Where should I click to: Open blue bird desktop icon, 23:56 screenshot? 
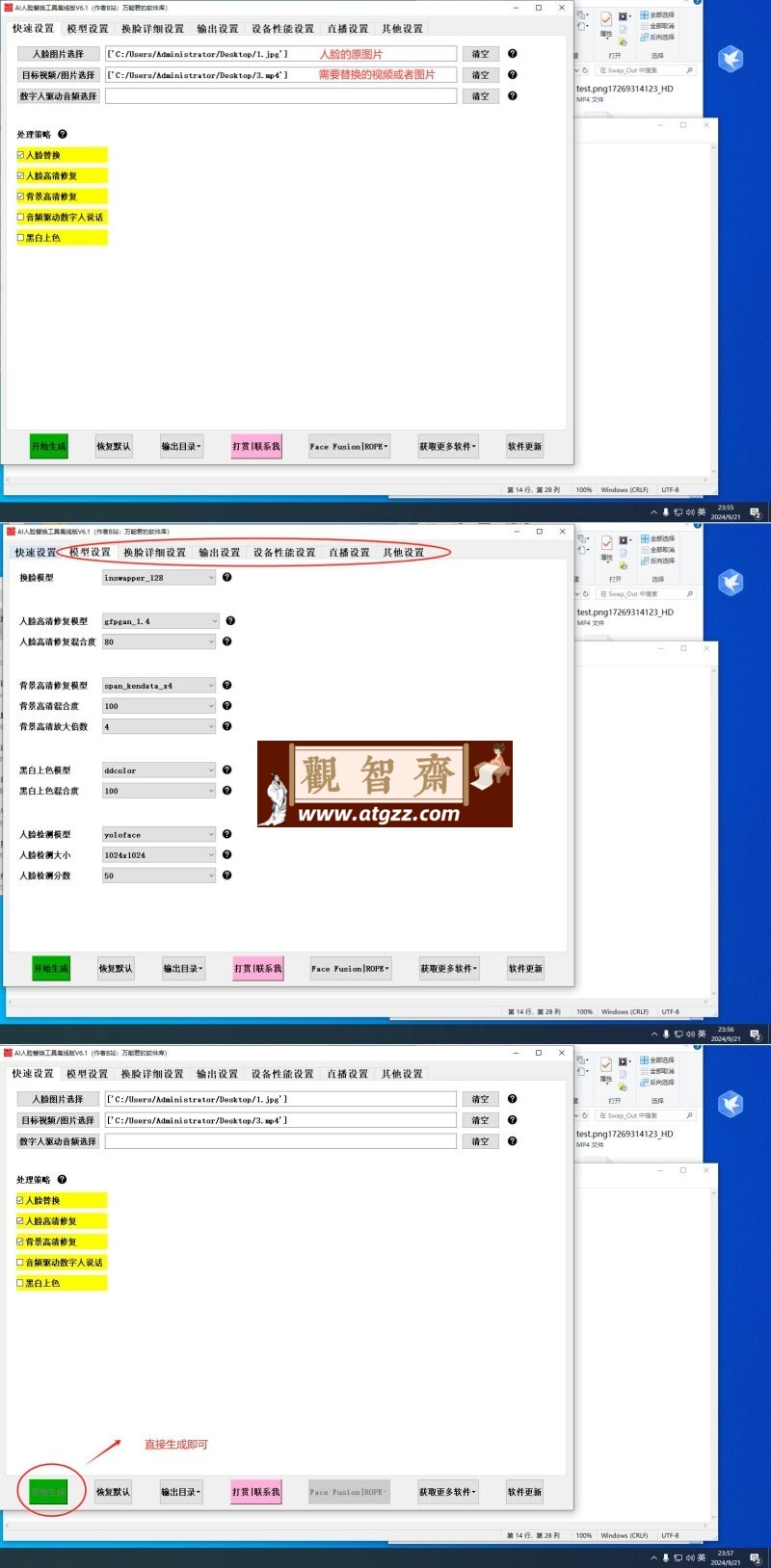pos(731,582)
